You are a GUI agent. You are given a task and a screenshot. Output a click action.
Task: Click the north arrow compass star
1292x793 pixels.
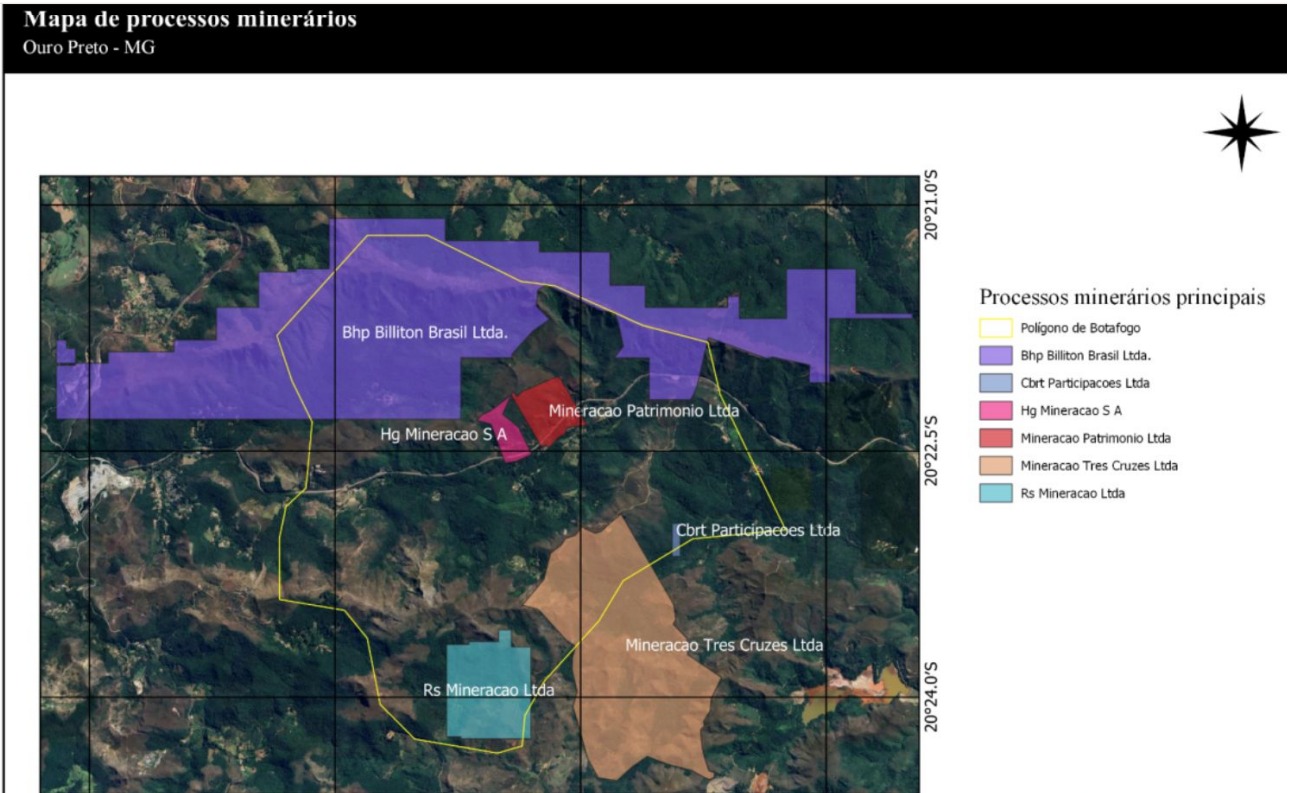pos(1241,133)
